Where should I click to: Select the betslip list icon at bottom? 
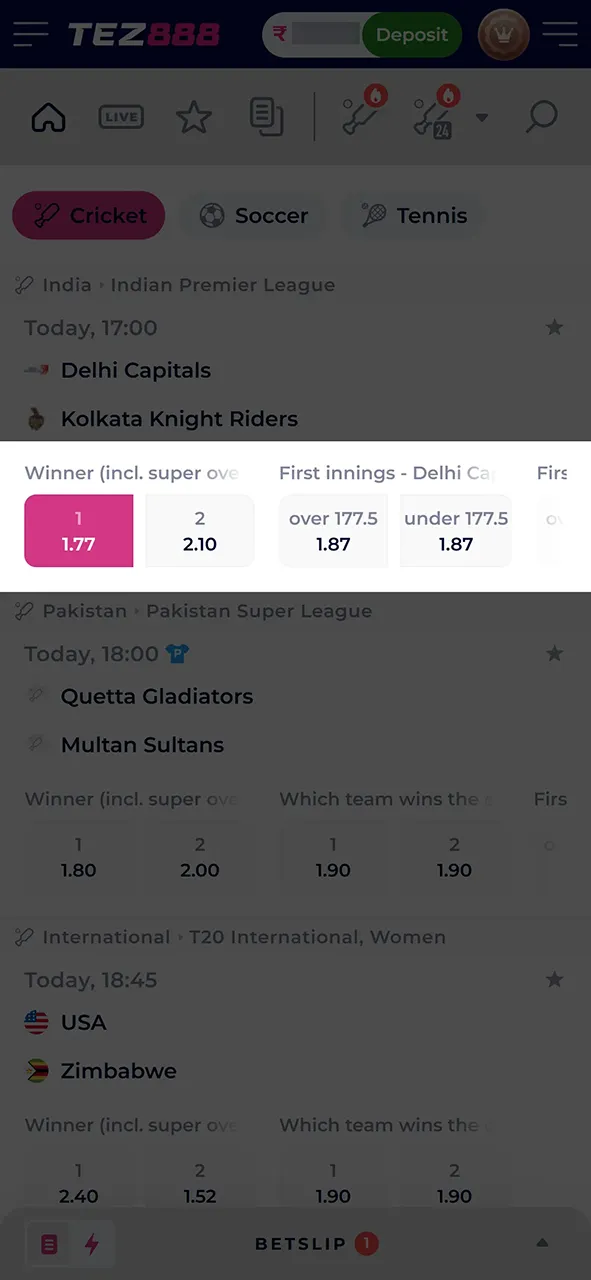(49, 1243)
